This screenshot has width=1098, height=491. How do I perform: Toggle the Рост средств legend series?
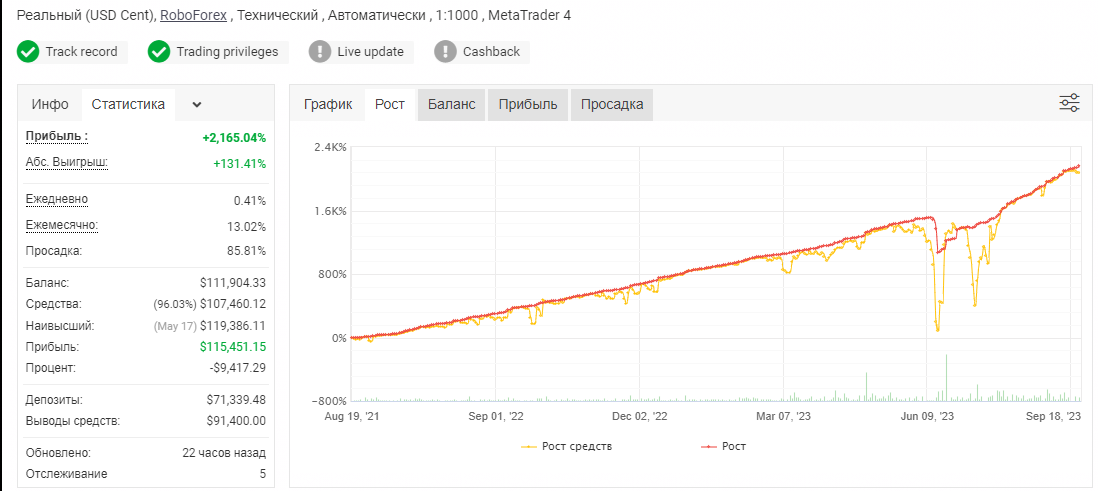click(x=567, y=445)
